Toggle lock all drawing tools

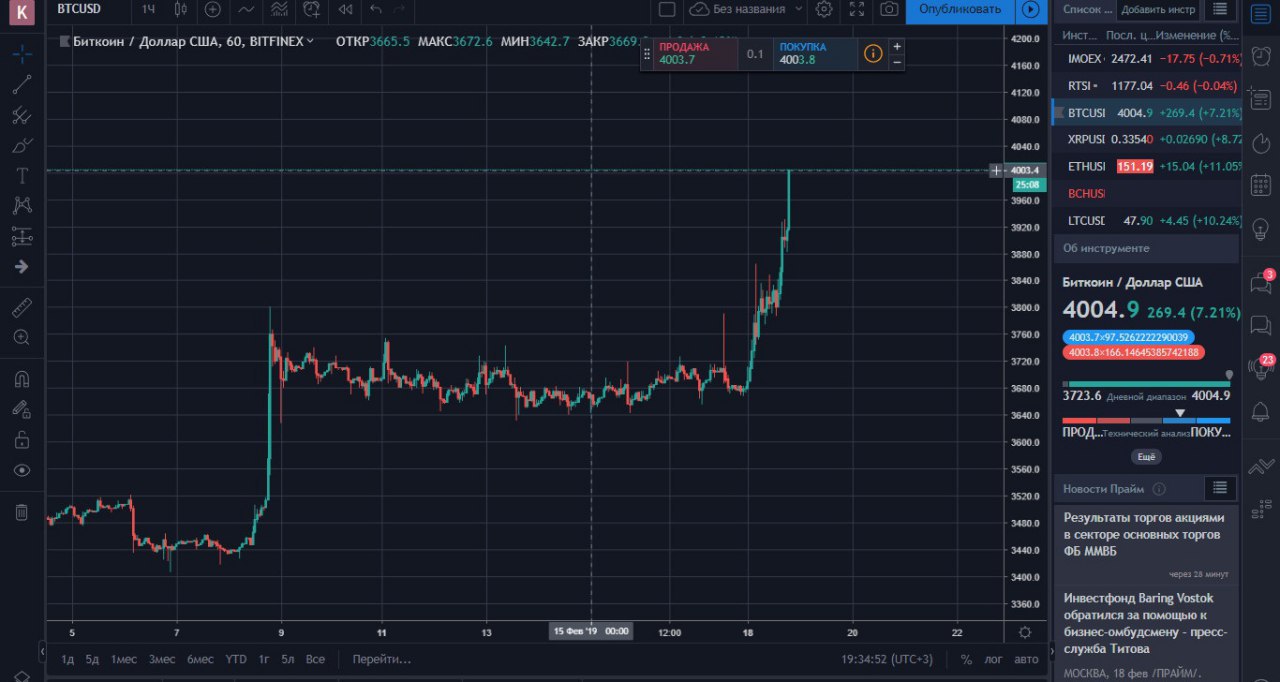pos(22,439)
